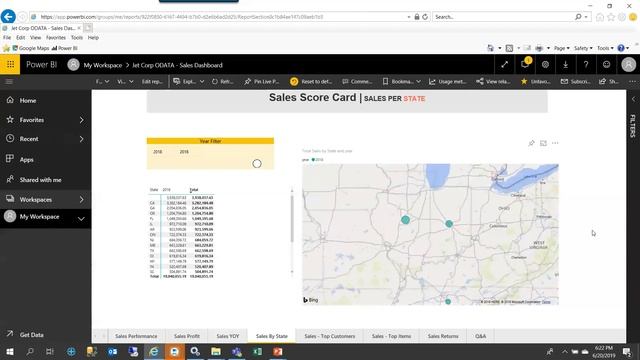640x360 pixels.
Task: Open focus mode icon on map visual
Action: click(543, 143)
